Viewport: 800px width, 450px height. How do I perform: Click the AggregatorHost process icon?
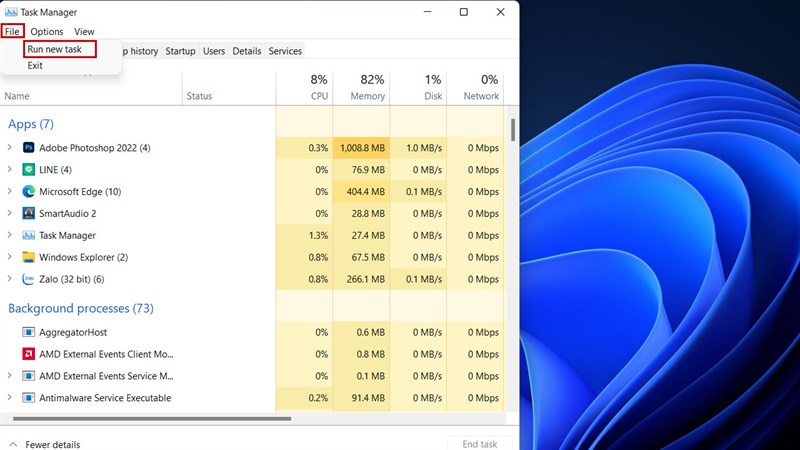point(29,333)
